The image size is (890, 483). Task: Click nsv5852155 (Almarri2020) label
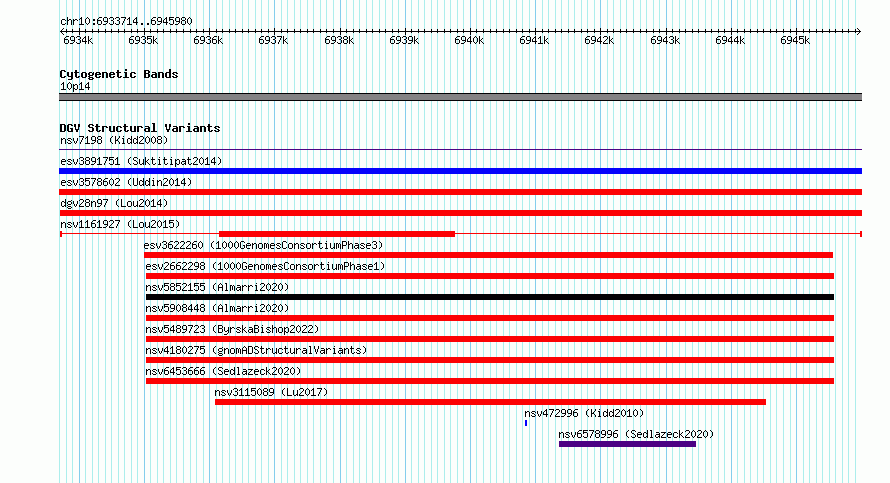click(217, 287)
